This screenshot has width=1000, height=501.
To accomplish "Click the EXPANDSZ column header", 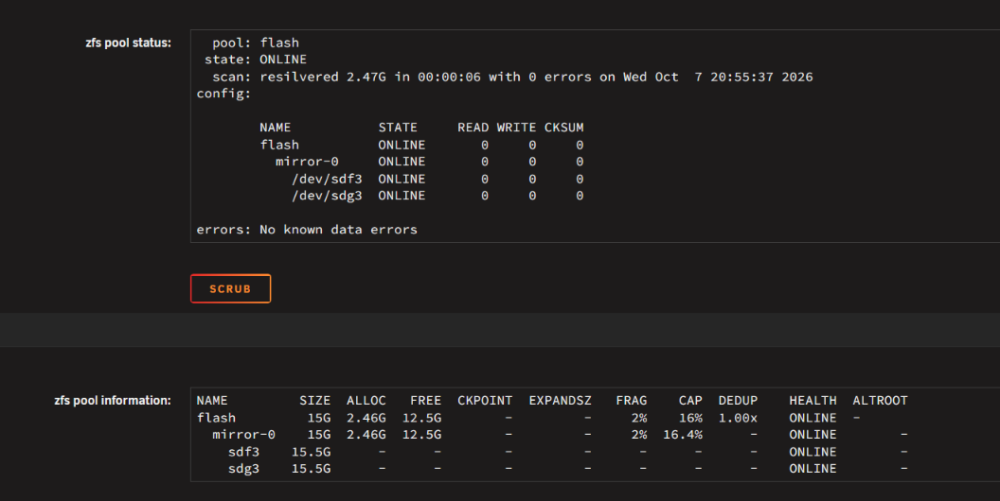I will pyautogui.click(x=560, y=400).
